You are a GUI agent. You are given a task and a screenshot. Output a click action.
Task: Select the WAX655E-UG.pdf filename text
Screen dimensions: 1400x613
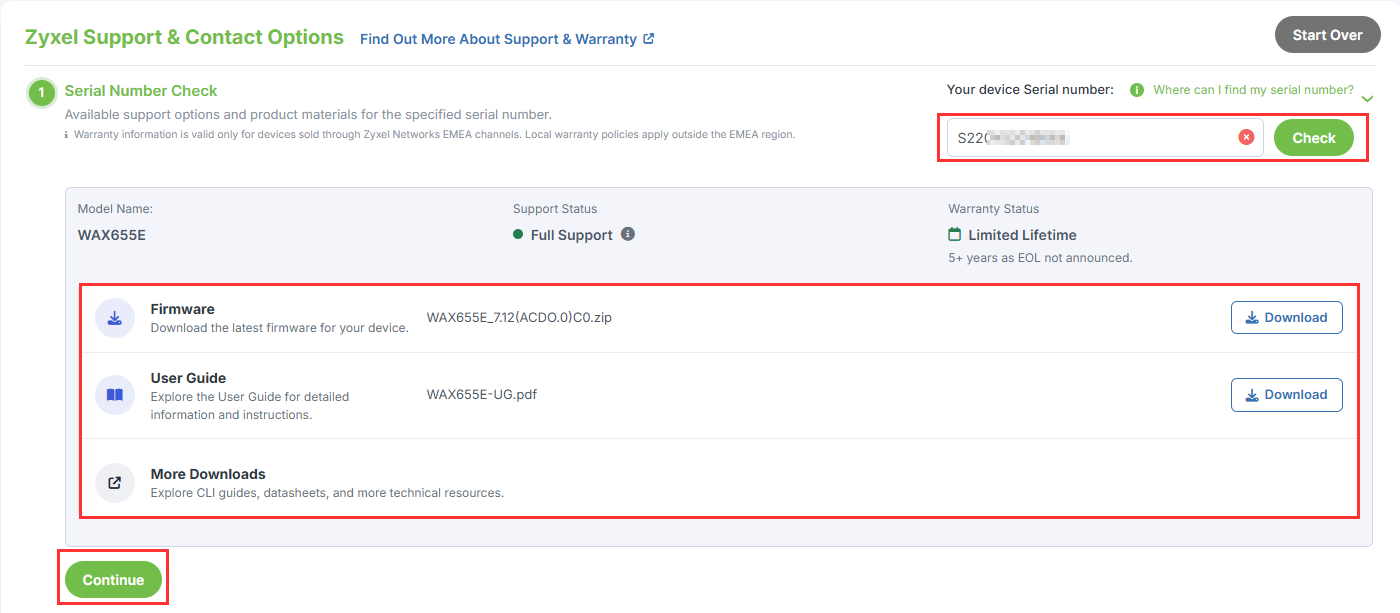pos(482,394)
